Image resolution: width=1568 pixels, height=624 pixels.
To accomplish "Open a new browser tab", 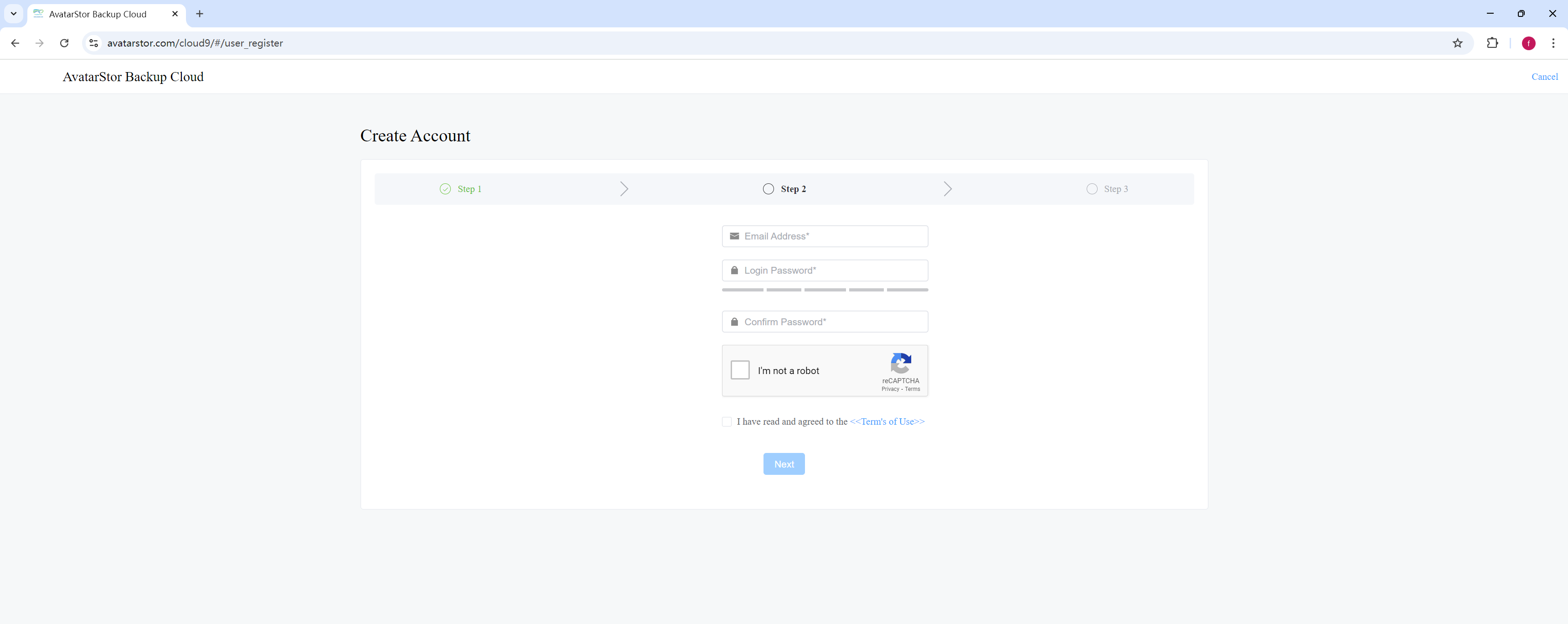I will click(200, 14).
